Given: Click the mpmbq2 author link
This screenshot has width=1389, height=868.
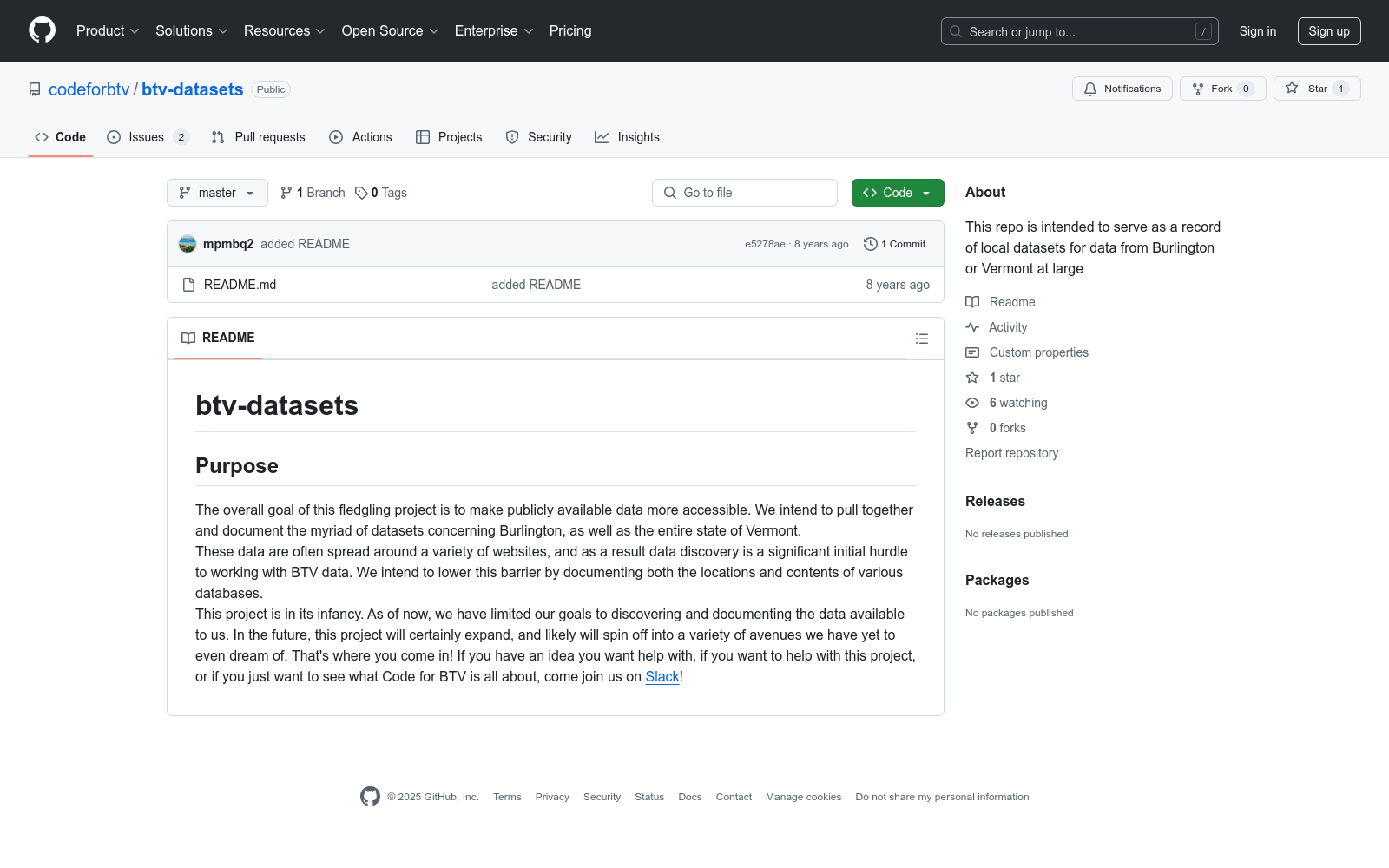Looking at the screenshot, I should (x=228, y=244).
